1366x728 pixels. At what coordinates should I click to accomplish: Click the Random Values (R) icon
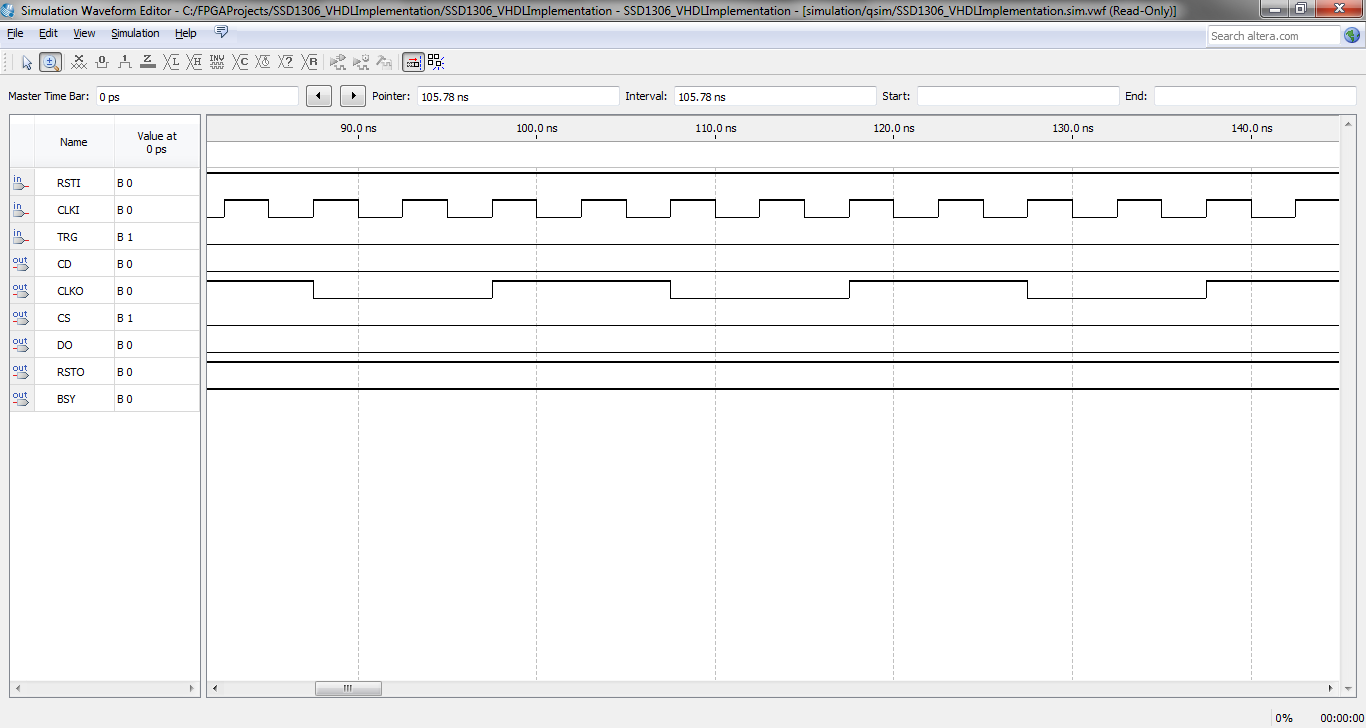(x=310, y=62)
